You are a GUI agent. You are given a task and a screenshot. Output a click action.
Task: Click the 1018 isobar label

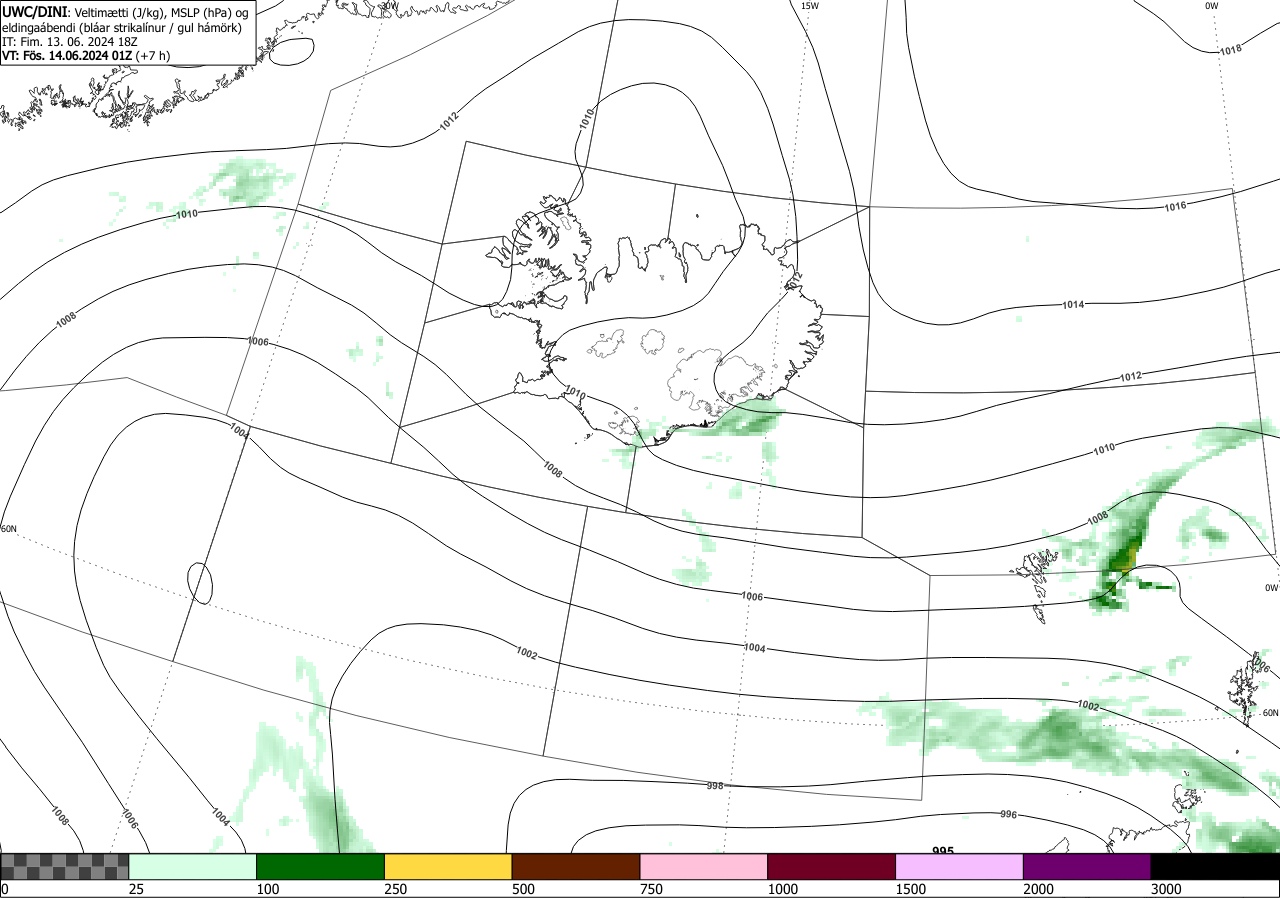pyautogui.click(x=1231, y=50)
